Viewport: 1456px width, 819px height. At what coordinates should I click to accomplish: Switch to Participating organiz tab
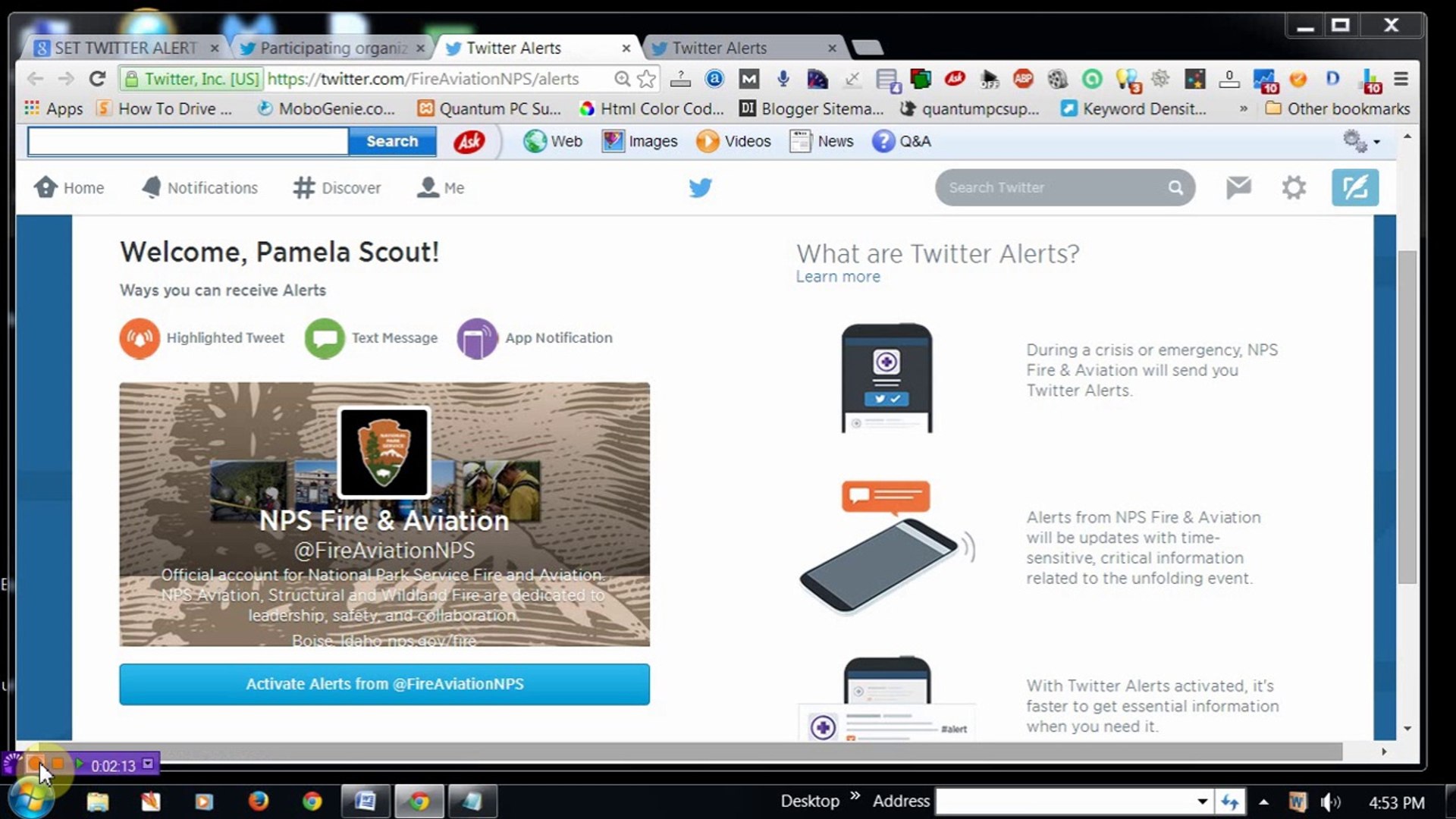pos(332,49)
